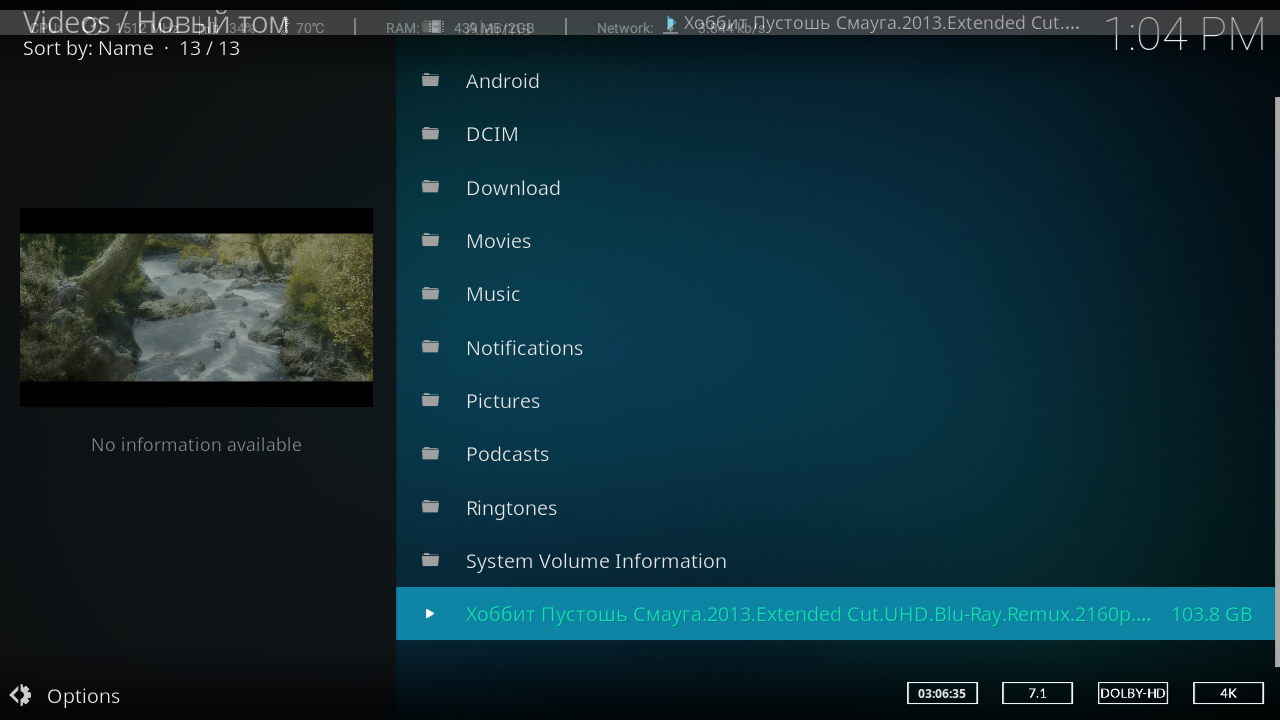This screenshot has width=1280, height=720.
Task: Click the Notifications folder icon
Action: tap(431, 347)
